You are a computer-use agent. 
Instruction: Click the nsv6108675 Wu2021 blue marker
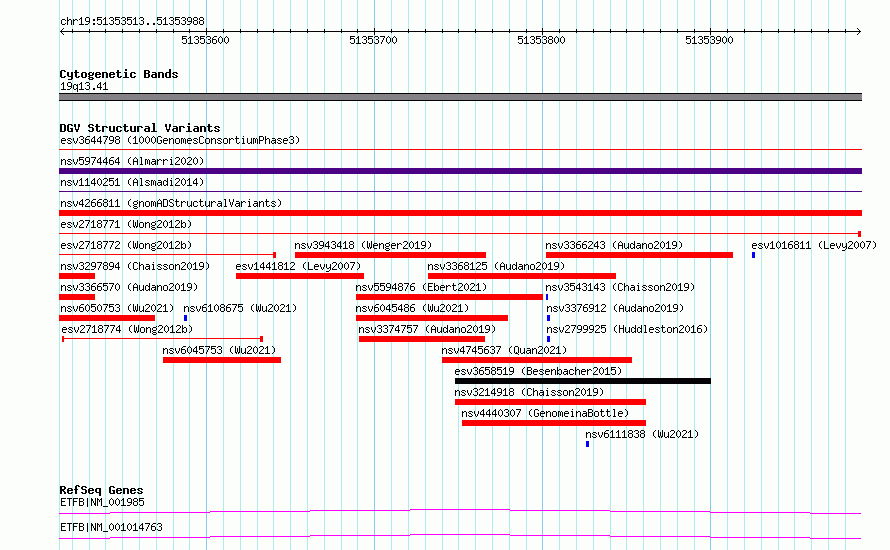185,318
